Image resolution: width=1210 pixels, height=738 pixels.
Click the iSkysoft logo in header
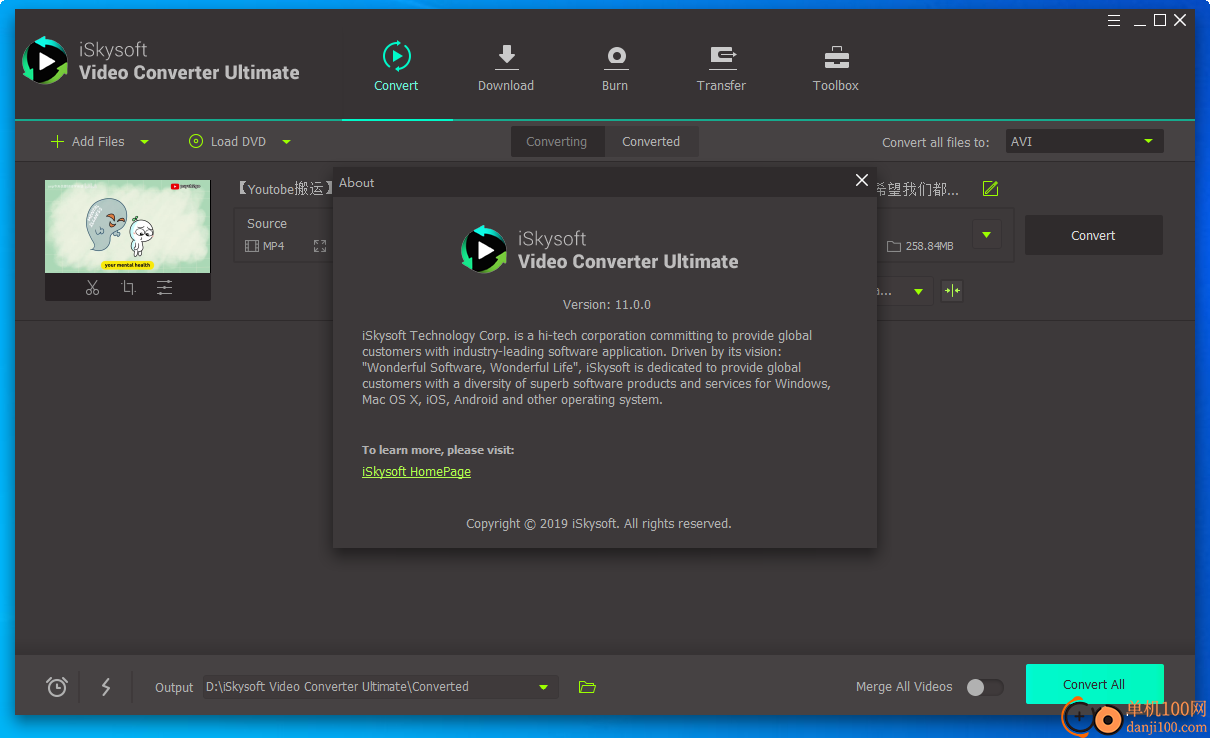coord(45,60)
